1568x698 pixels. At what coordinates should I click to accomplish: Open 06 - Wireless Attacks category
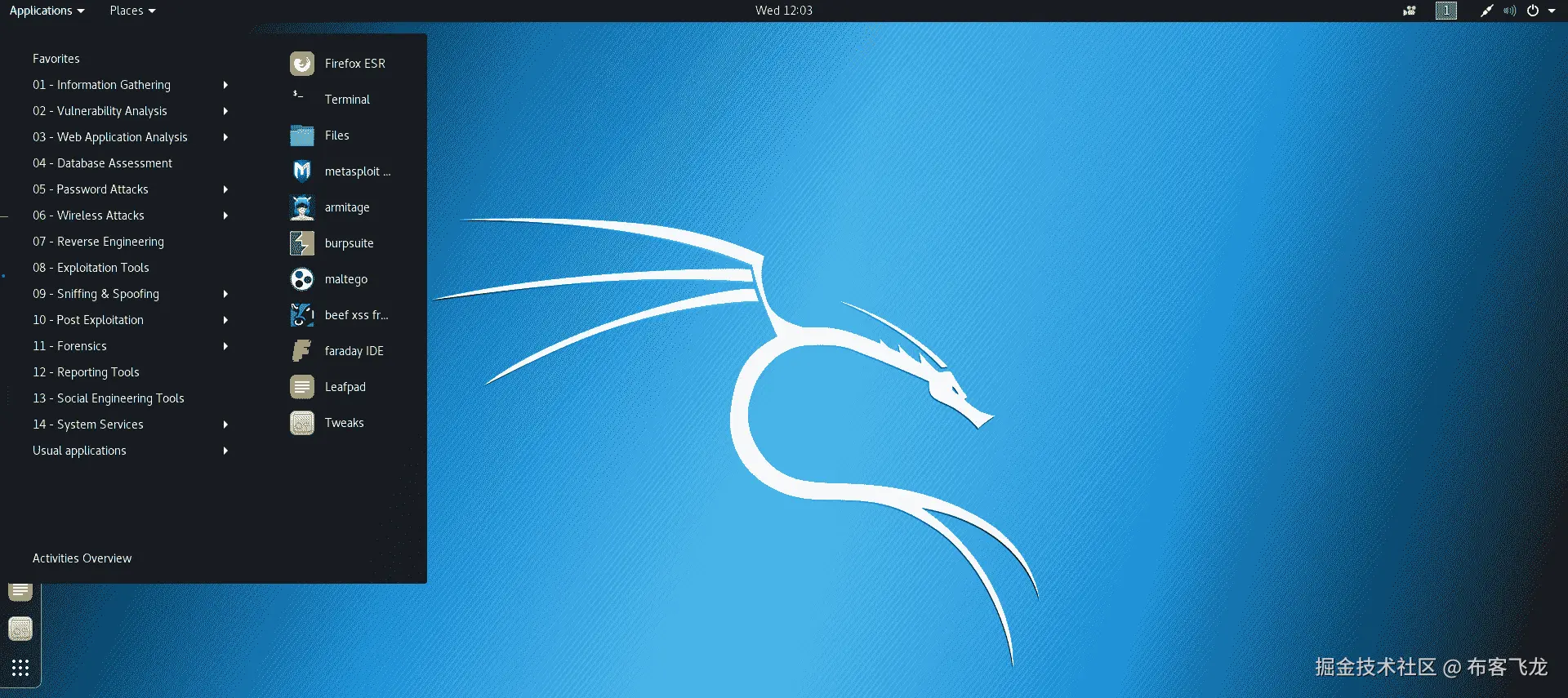point(88,216)
